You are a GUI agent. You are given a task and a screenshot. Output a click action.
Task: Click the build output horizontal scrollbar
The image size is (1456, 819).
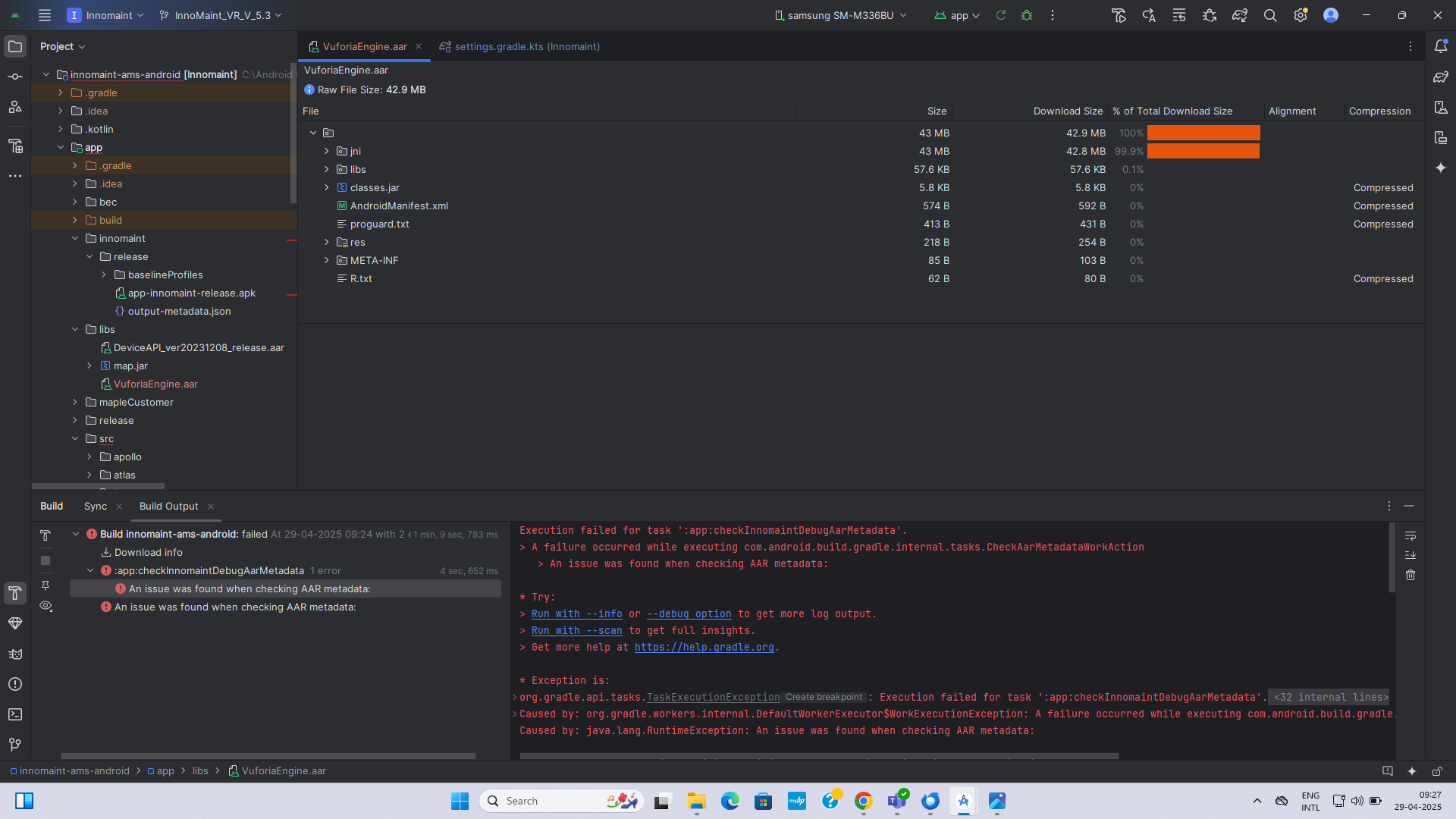pyautogui.click(x=819, y=755)
